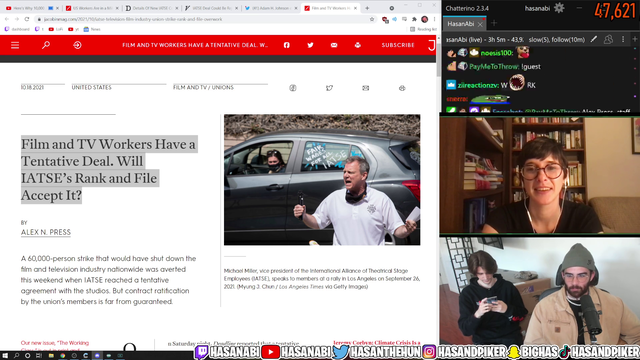Click username ziireactionzv in chat
The height and width of the screenshot is (360, 640).
coord(478,85)
